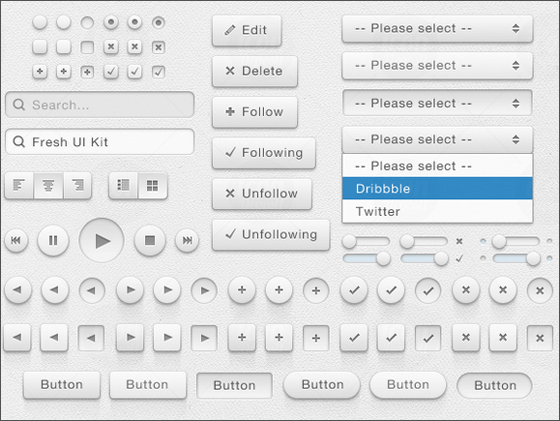This screenshot has width=560, height=421.
Task: Select the align left icon
Action: 19,185
